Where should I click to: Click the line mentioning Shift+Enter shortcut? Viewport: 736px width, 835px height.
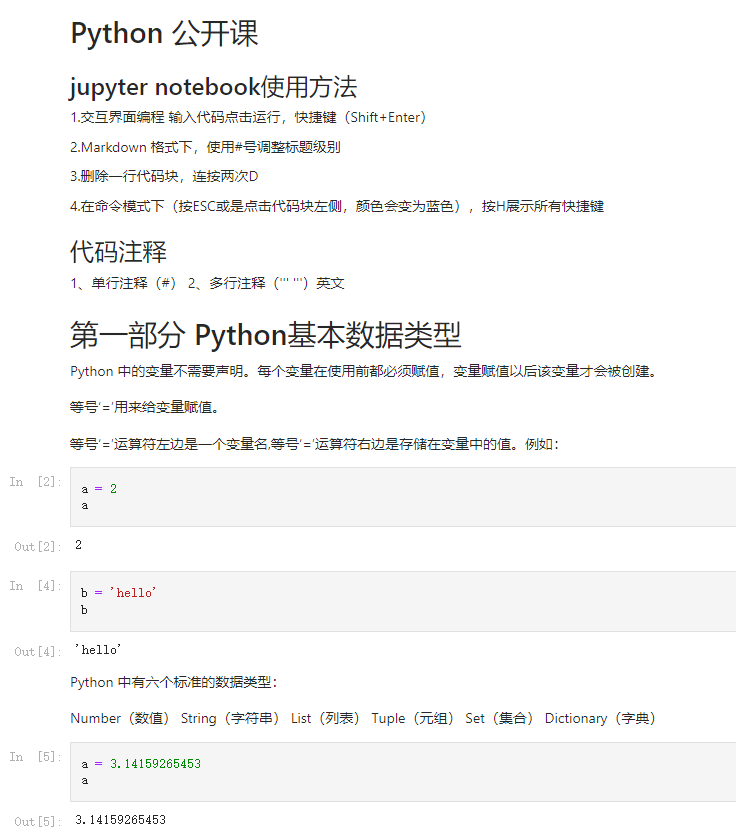tap(248, 117)
